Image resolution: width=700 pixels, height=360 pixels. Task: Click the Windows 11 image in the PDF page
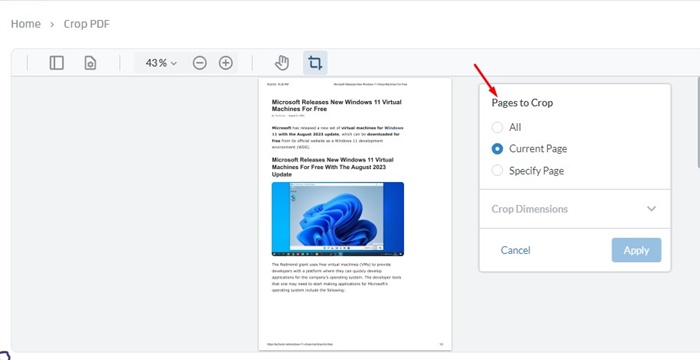[338, 219]
